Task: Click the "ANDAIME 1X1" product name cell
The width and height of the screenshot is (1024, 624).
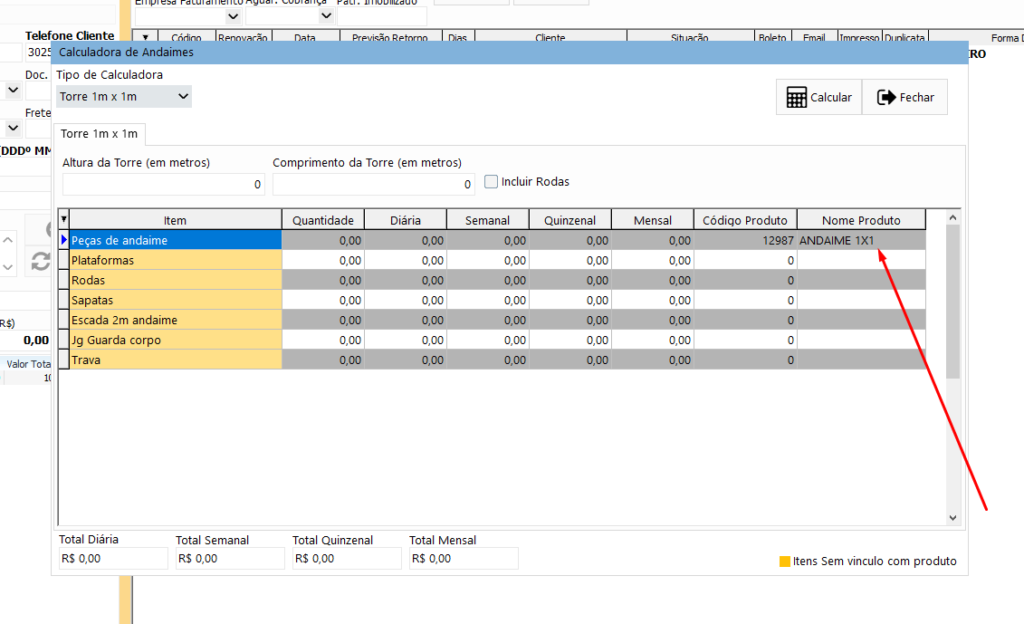Action: 861,240
